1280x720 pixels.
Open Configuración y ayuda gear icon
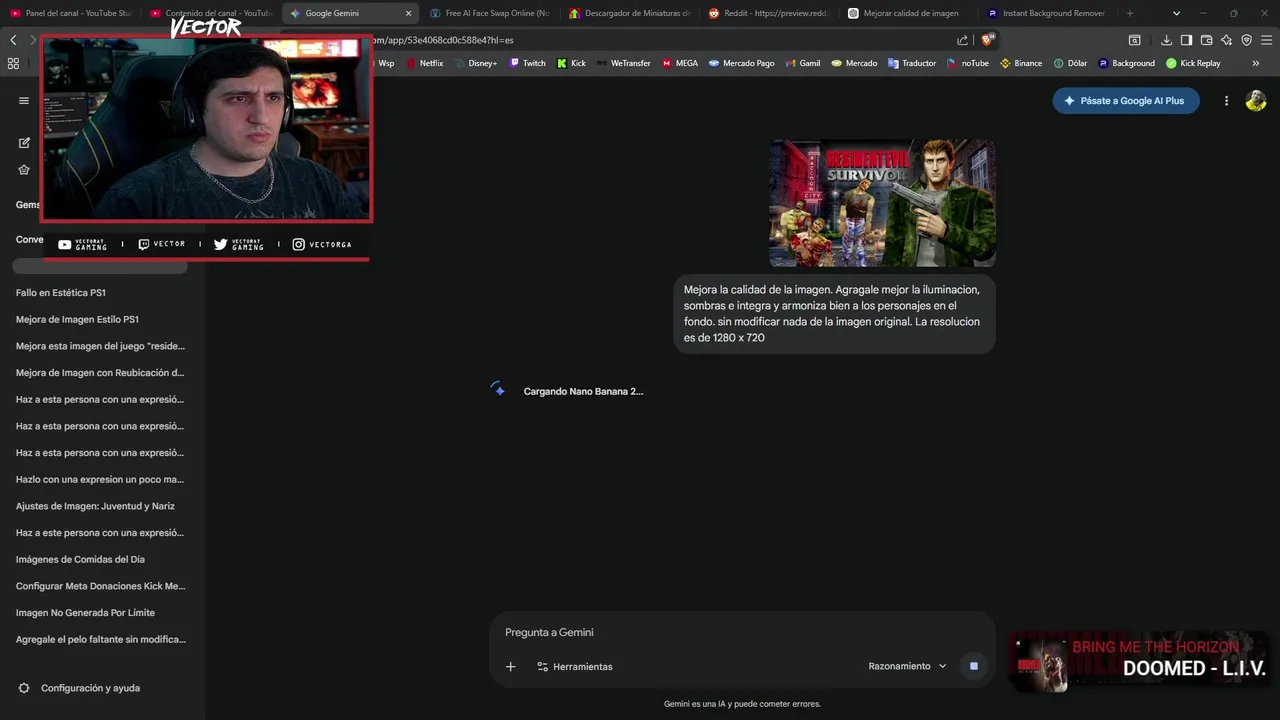pyautogui.click(x=24, y=688)
